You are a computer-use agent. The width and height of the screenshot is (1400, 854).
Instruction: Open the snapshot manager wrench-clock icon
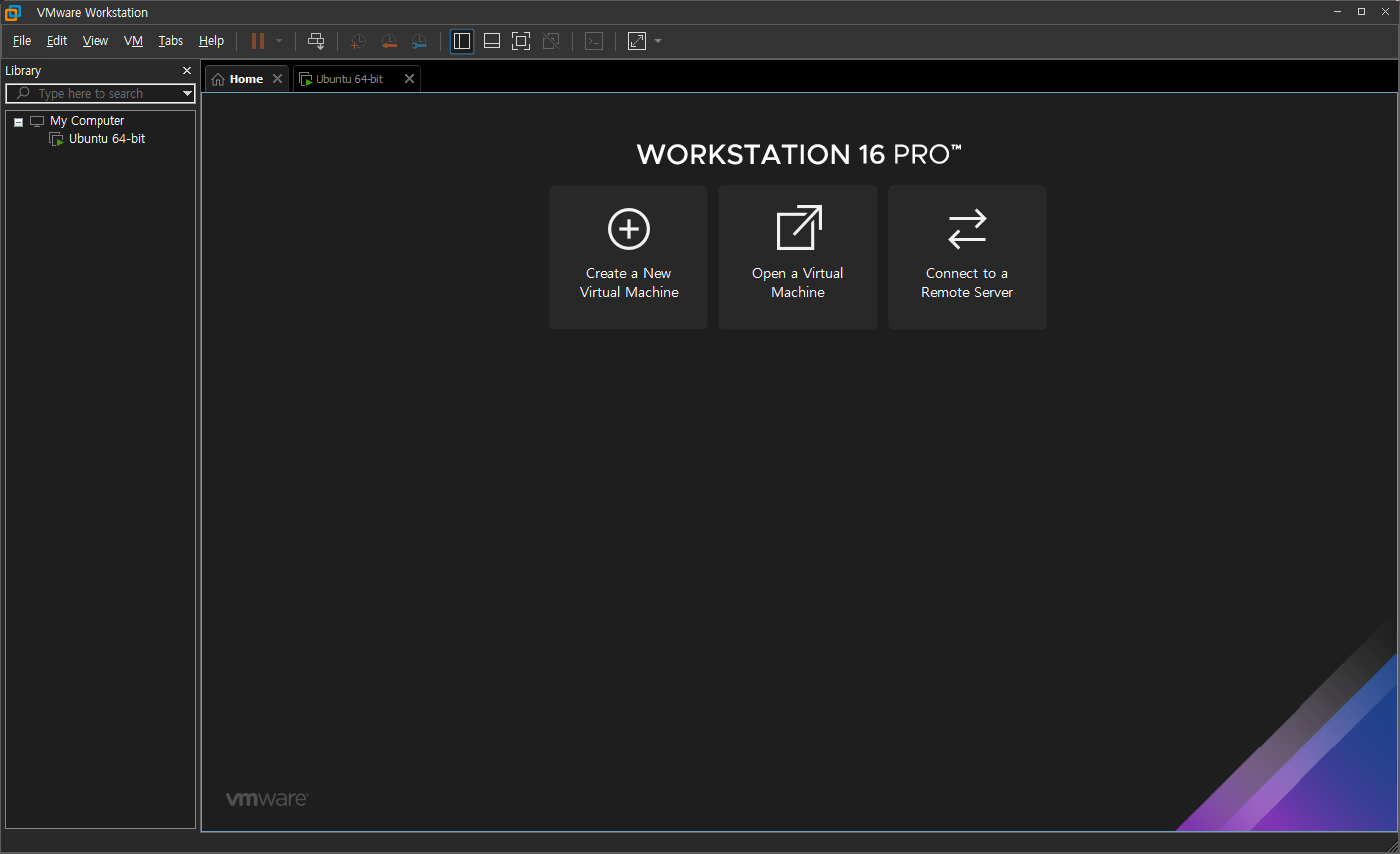point(419,41)
